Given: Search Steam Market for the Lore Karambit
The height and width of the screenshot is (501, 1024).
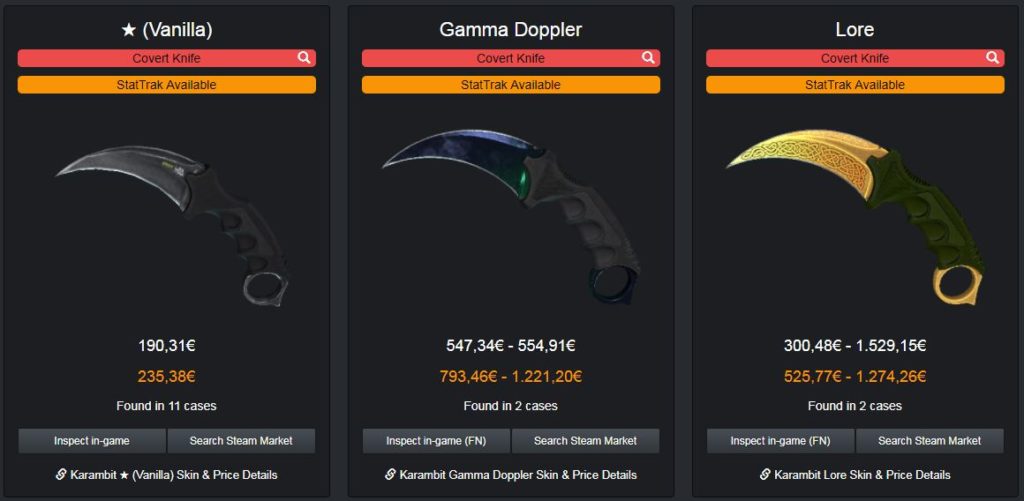Looking at the screenshot, I should tap(930, 441).
